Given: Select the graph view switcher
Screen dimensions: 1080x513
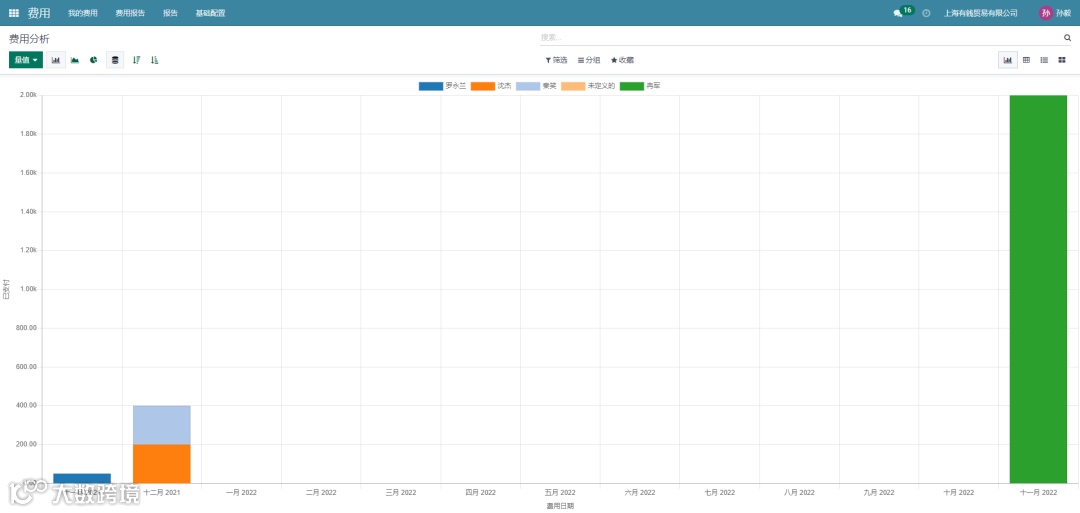Looking at the screenshot, I should 1008,60.
